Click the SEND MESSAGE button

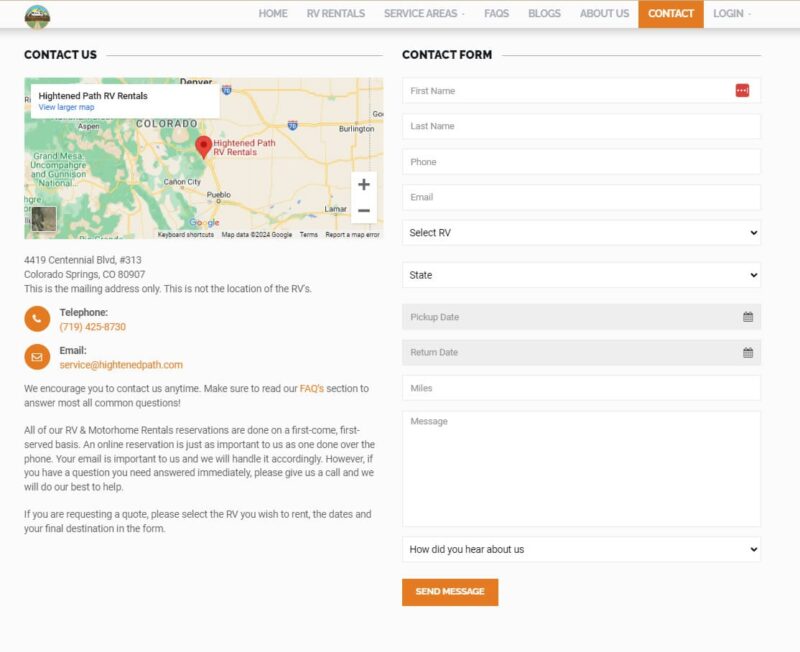coord(449,592)
